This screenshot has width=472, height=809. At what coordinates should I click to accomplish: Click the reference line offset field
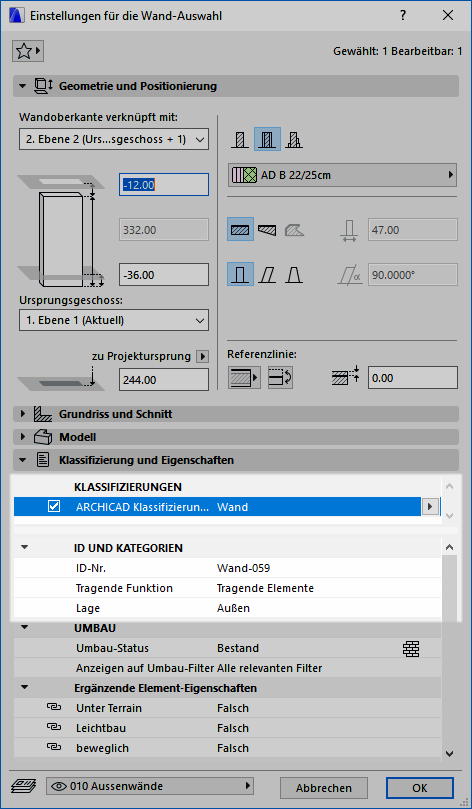pos(413,378)
